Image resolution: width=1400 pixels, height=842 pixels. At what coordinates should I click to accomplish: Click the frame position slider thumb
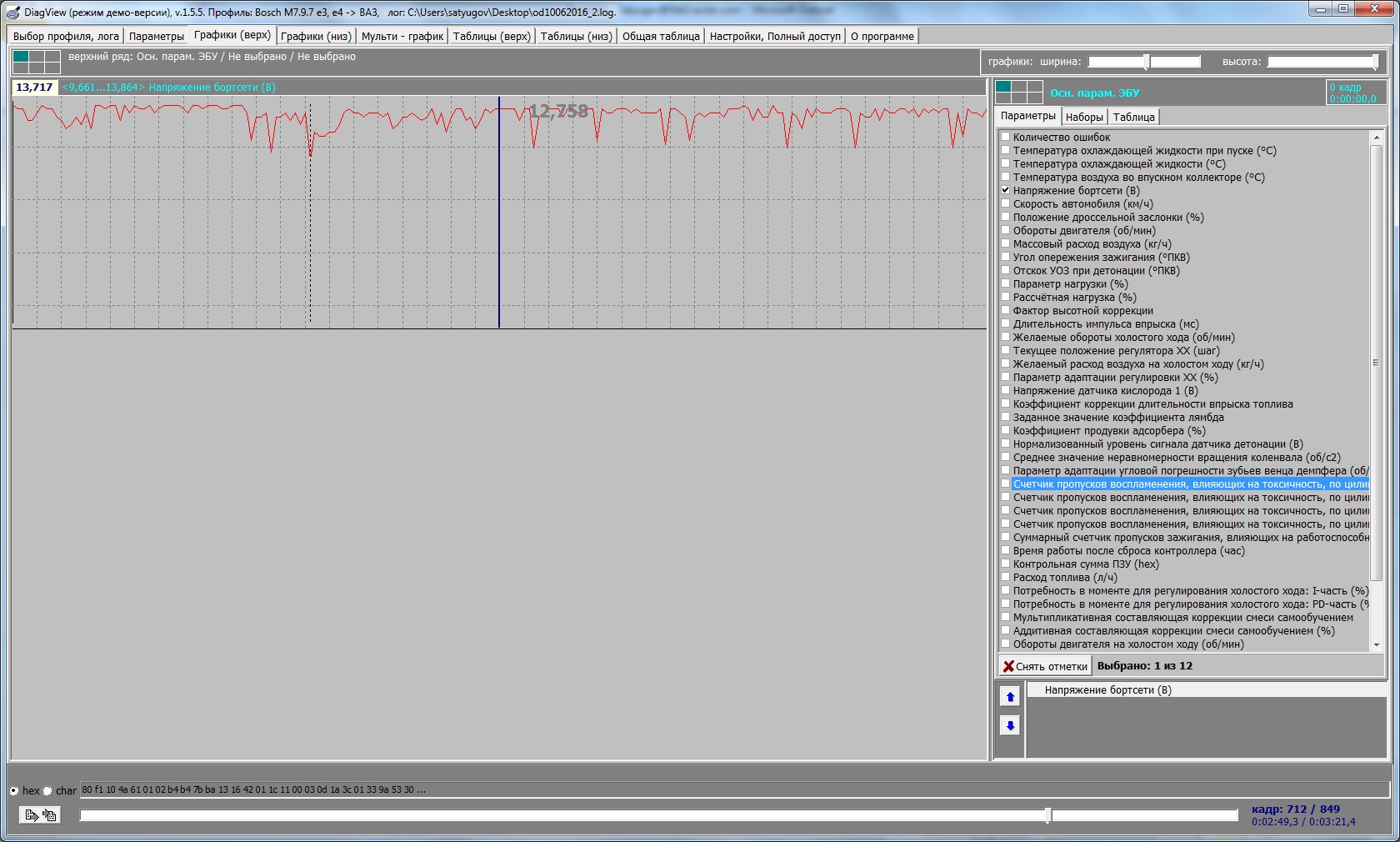point(1048,815)
